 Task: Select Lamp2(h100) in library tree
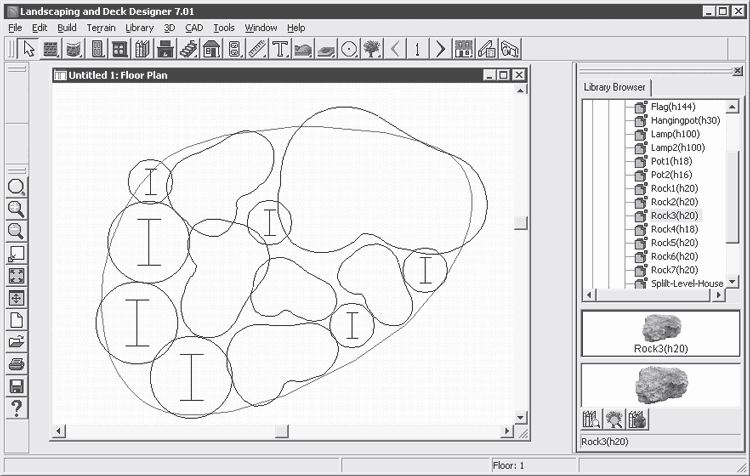[677, 147]
